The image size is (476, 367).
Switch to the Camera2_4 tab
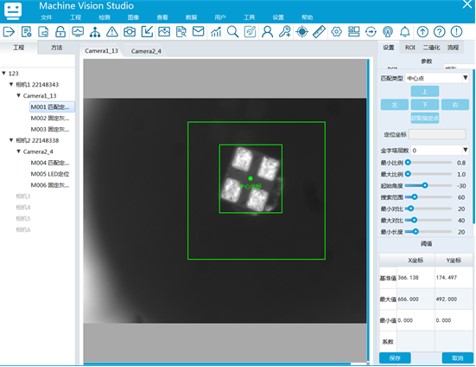point(146,51)
